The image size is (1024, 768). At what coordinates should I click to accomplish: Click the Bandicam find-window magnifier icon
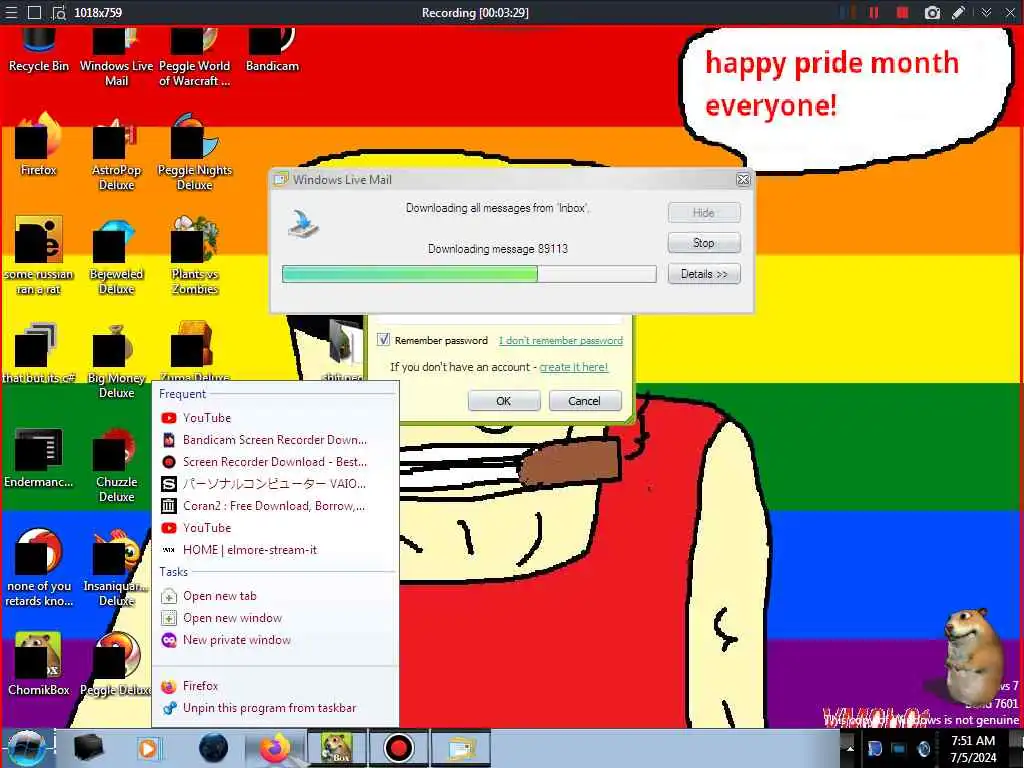pos(59,12)
